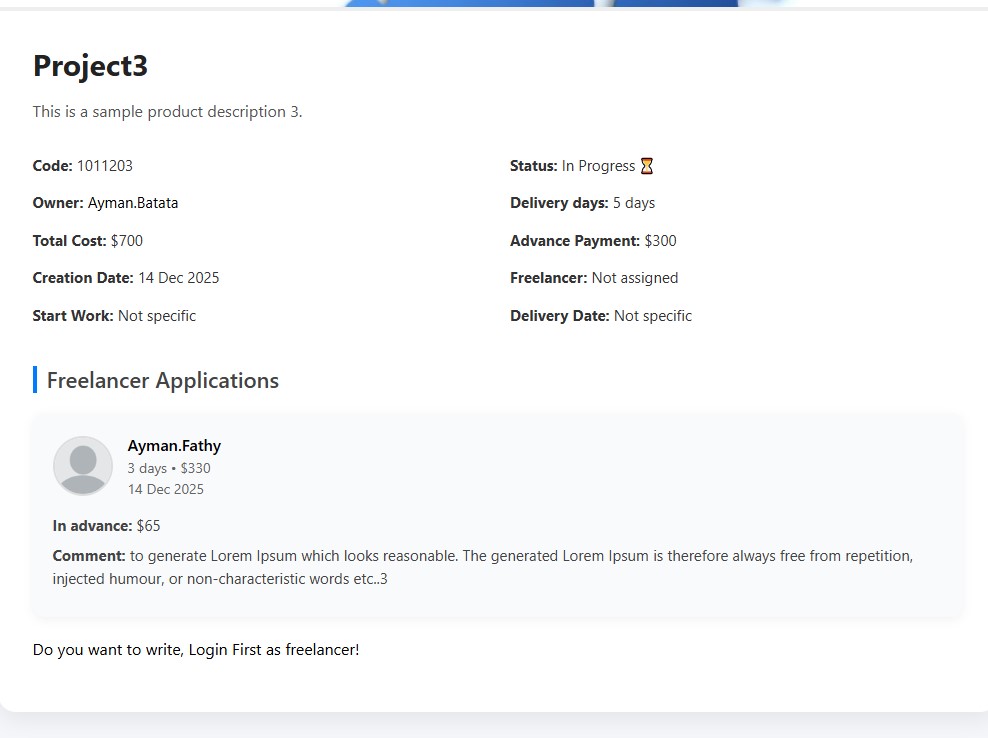The height and width of the screenshot is (738, 988).
Task: Click the Delivery Date Not specific field
Action: pos(653,316)
